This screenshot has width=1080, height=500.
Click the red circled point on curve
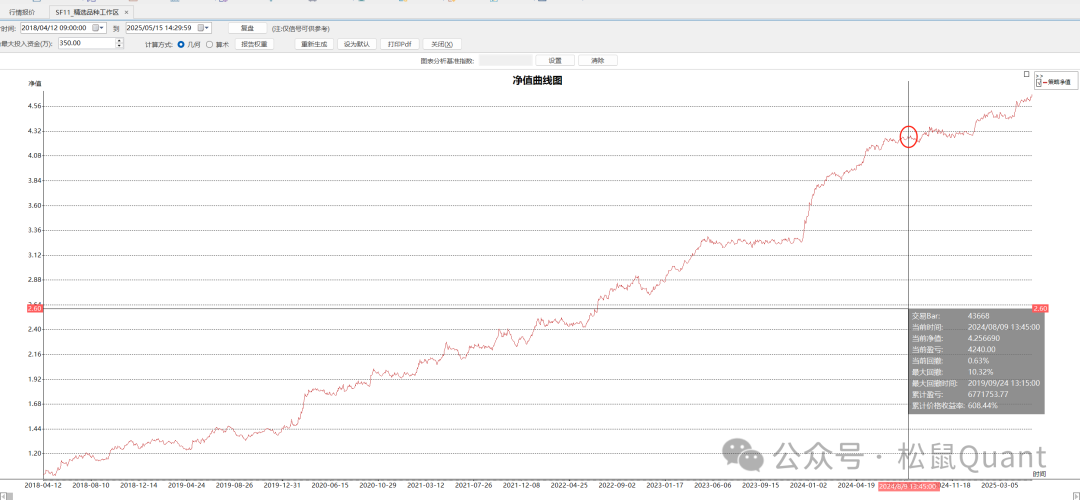[x=908, y=137]
